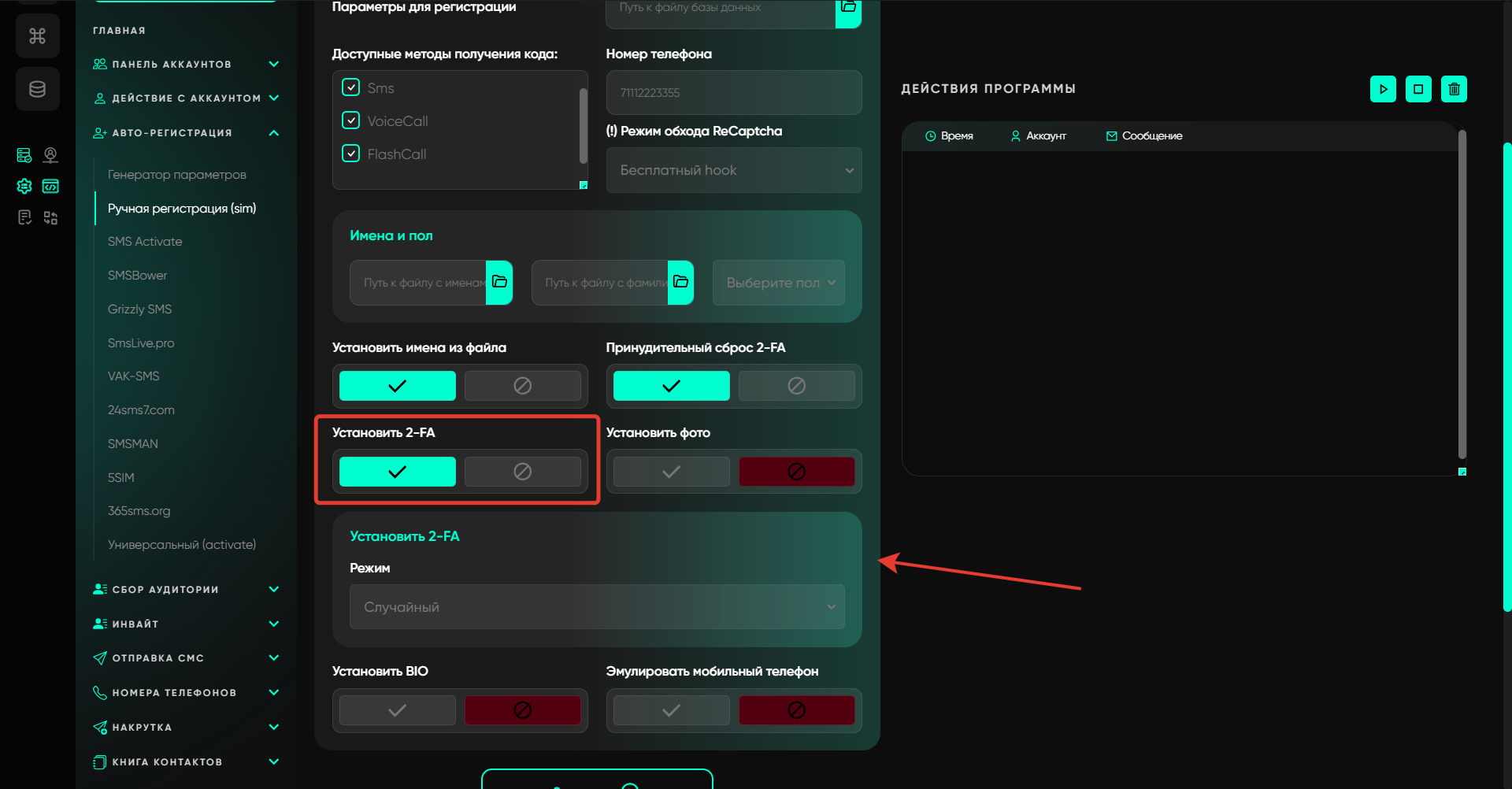Click the trash icon to clear actions
Image resolution: width=1512 pixels, height=789 pixels.
tap(1454, 89)
